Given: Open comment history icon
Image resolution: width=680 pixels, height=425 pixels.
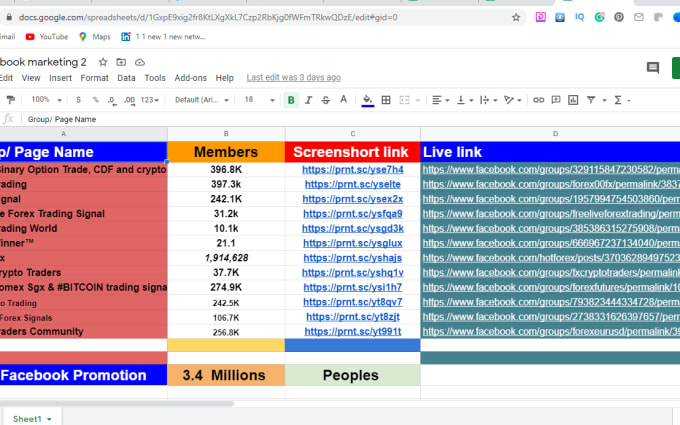Looking at the screenshot, I should click(653, 68).
